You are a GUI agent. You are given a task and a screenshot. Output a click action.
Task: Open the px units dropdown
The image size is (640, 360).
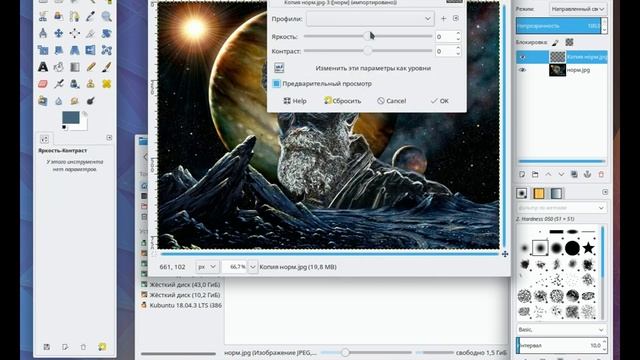tap(207, 267)
